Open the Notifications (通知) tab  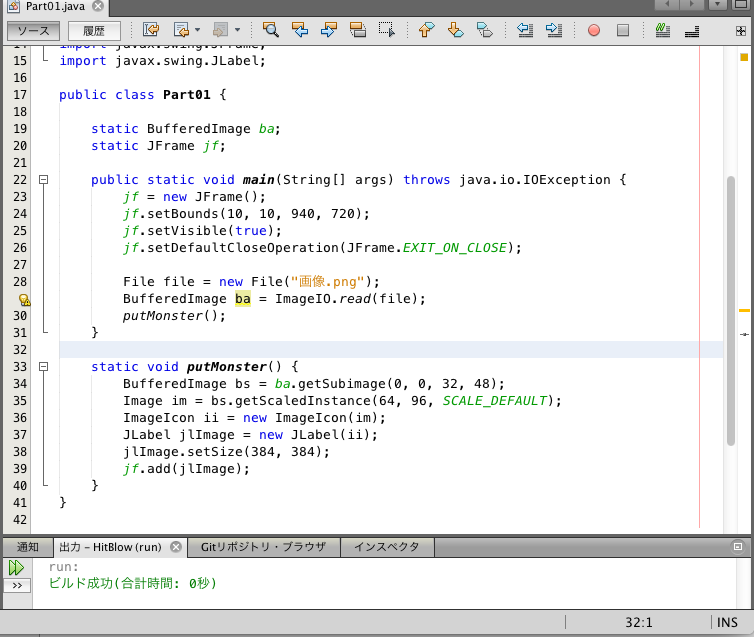[x=27, y=547]
